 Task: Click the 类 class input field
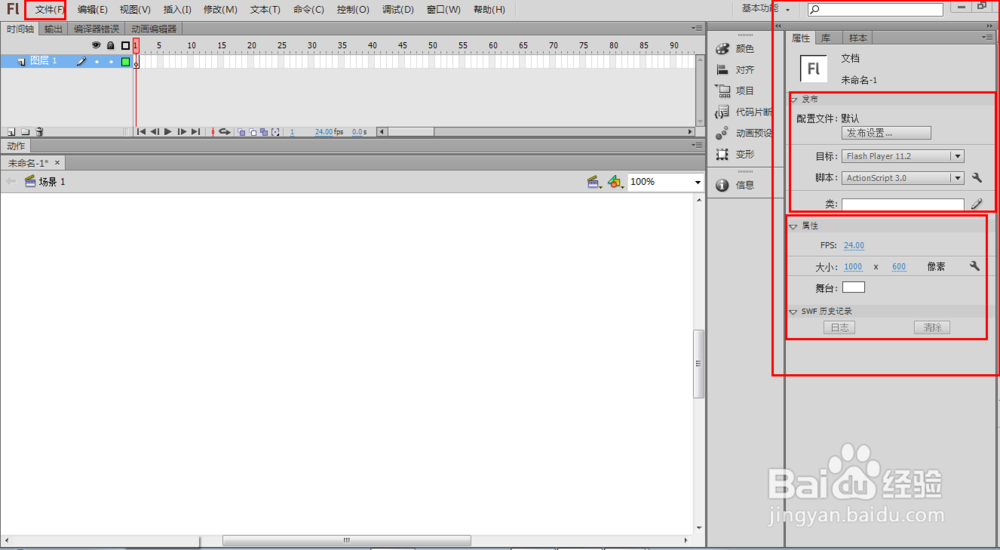902,205
